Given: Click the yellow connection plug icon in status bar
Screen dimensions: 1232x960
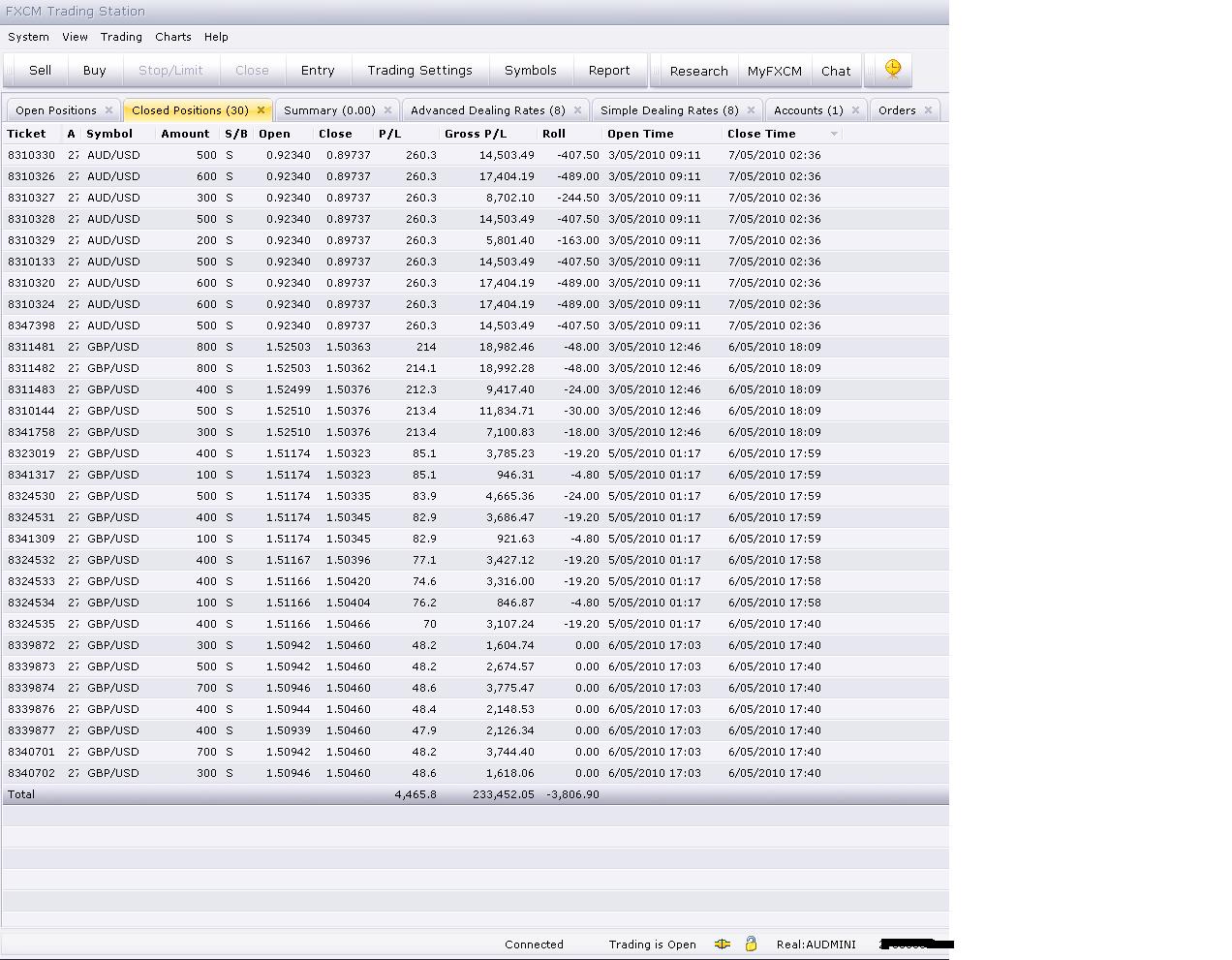Looking at the screenshot, I should coord(723,944).
